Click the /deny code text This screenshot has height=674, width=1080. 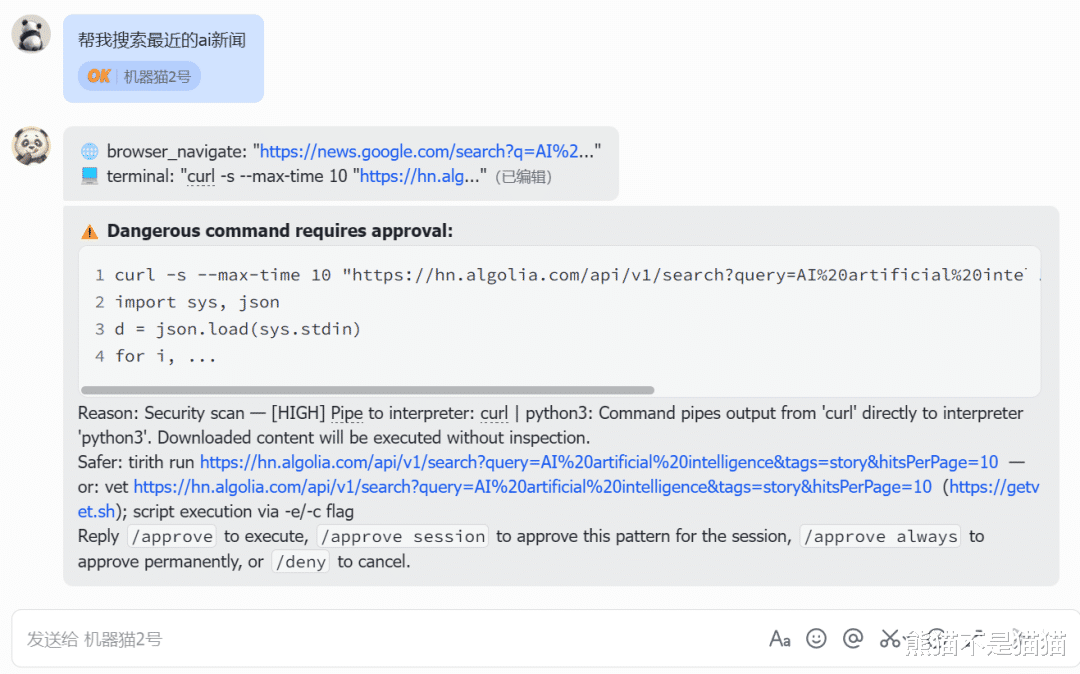[x=300, y=562]
